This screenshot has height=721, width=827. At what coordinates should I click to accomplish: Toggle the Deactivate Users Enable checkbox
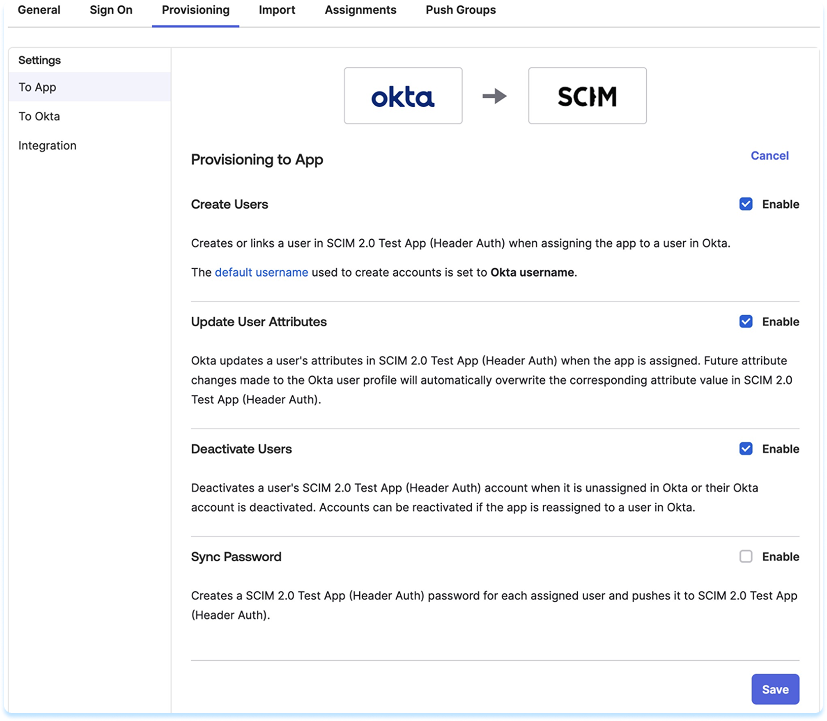746,449
